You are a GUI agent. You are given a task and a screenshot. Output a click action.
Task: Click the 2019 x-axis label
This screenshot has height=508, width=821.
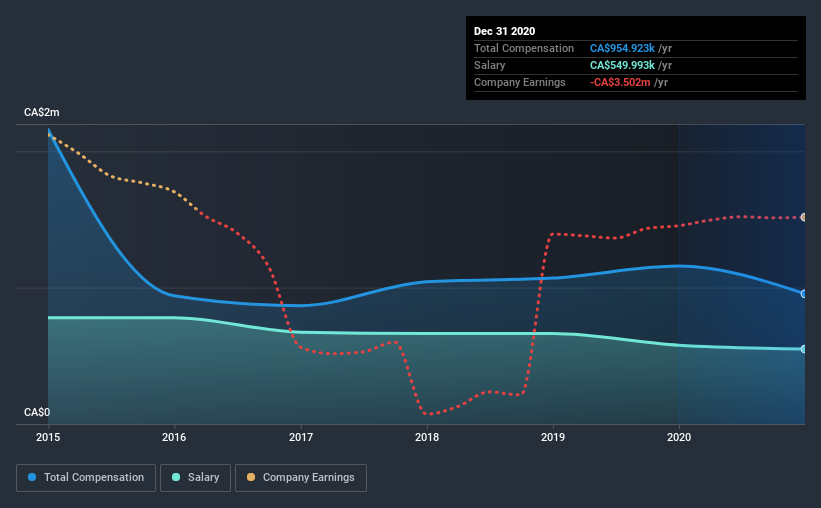point(553,437)
